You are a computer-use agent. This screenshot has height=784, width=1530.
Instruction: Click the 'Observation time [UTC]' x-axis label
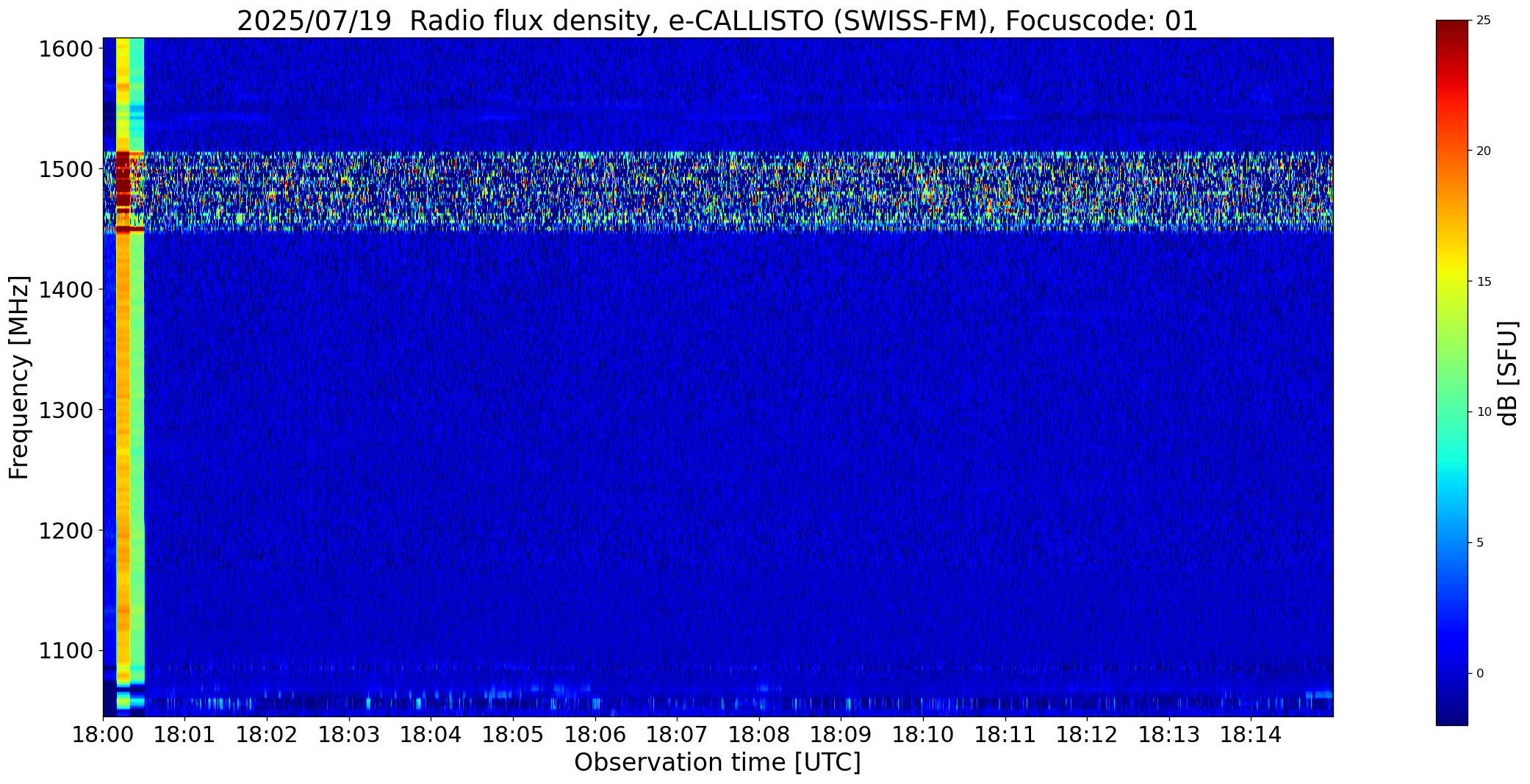pos(717,763)
